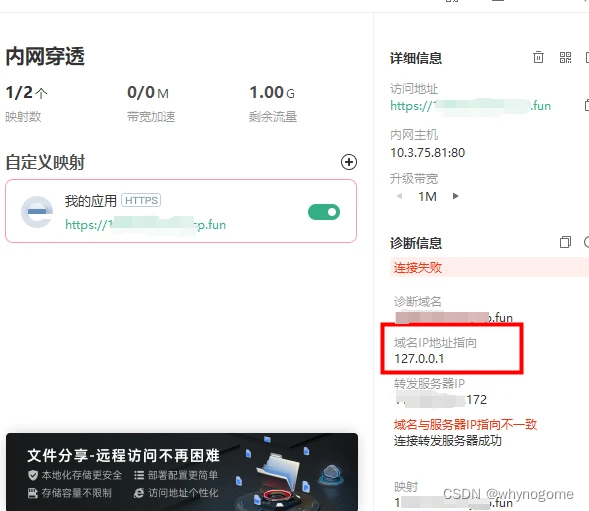
Task: Click the 转发服务器IP label
Action: point(429,384)
